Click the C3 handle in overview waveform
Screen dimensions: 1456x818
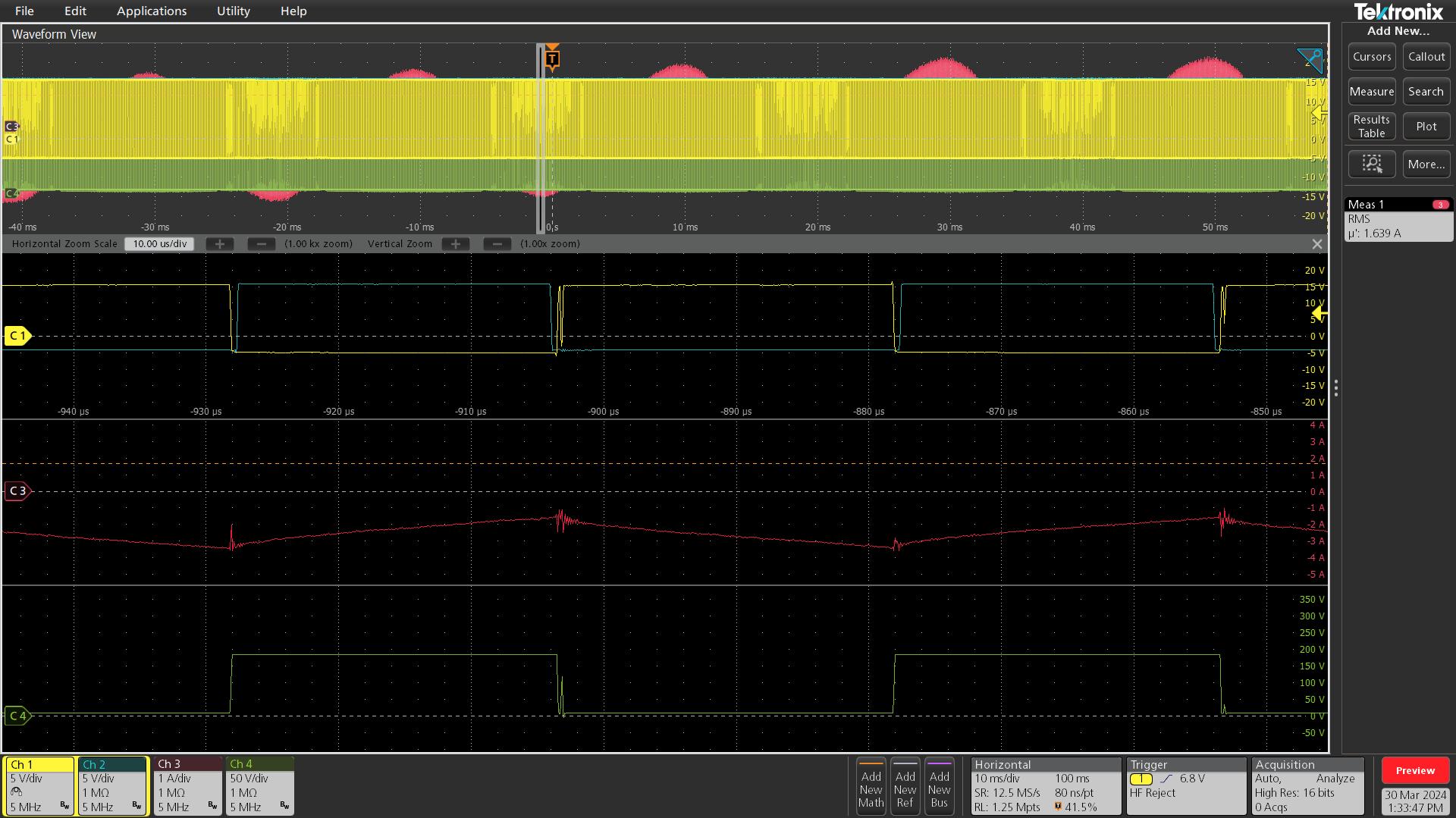tap(11, 127)
